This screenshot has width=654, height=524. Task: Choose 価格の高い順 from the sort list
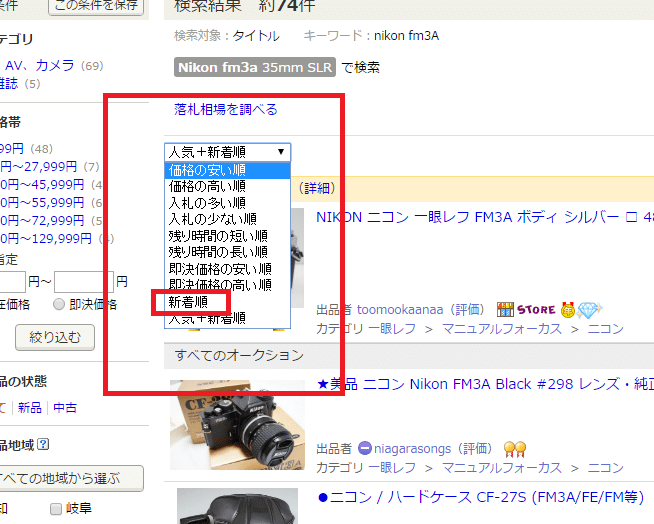[x=227, y=186]
